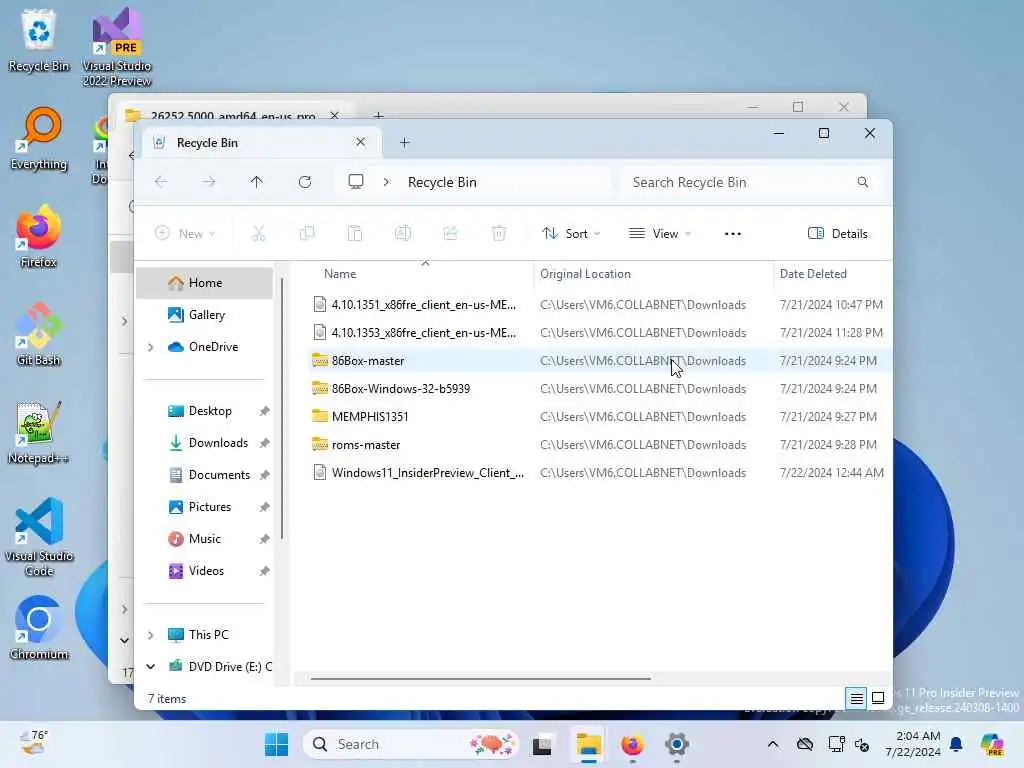Sort by Original Location column

pyautogui.click(x=653, y=274)
